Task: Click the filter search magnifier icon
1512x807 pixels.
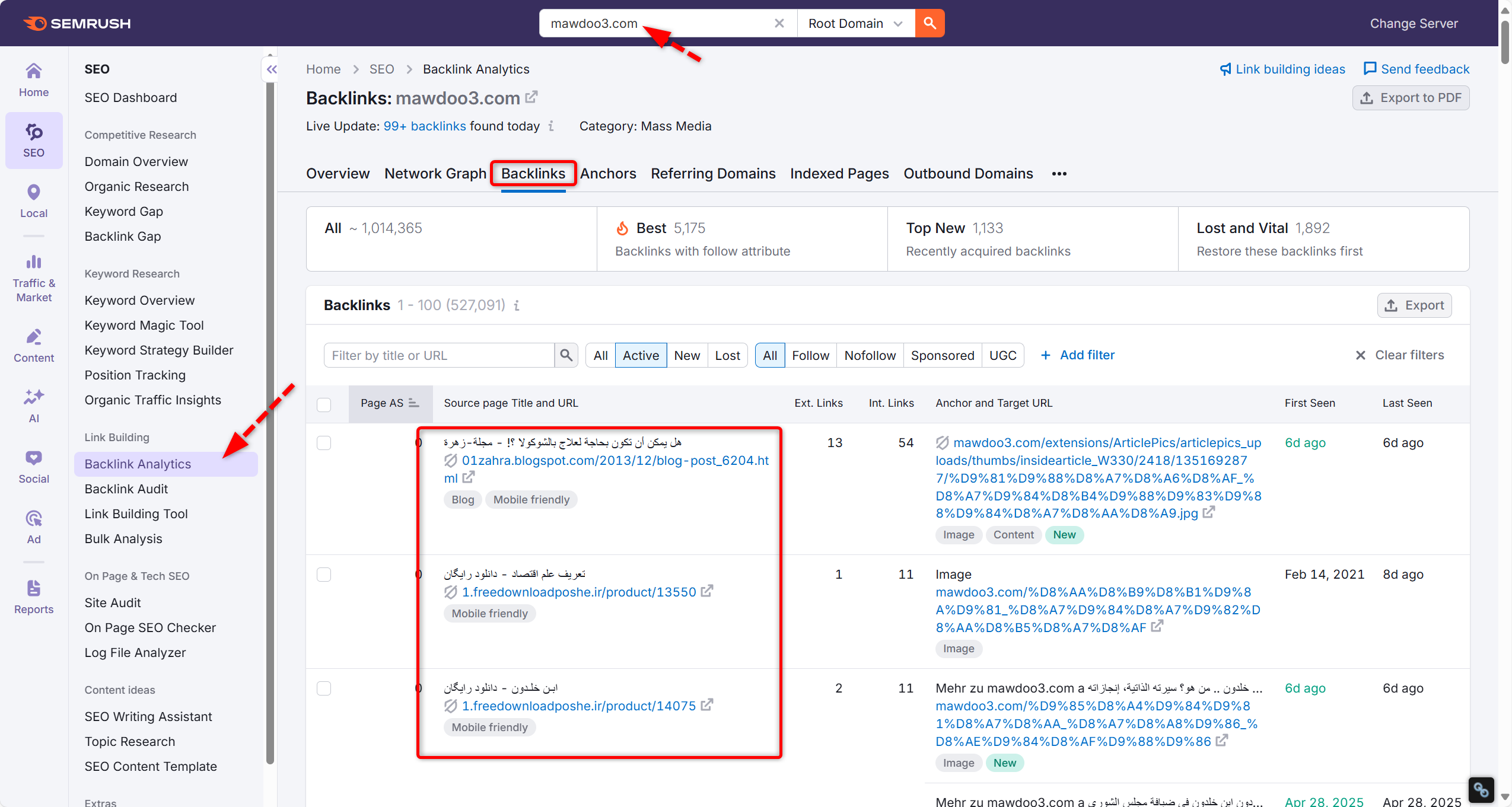Action: pyautogui.click(x=566, y=355)
